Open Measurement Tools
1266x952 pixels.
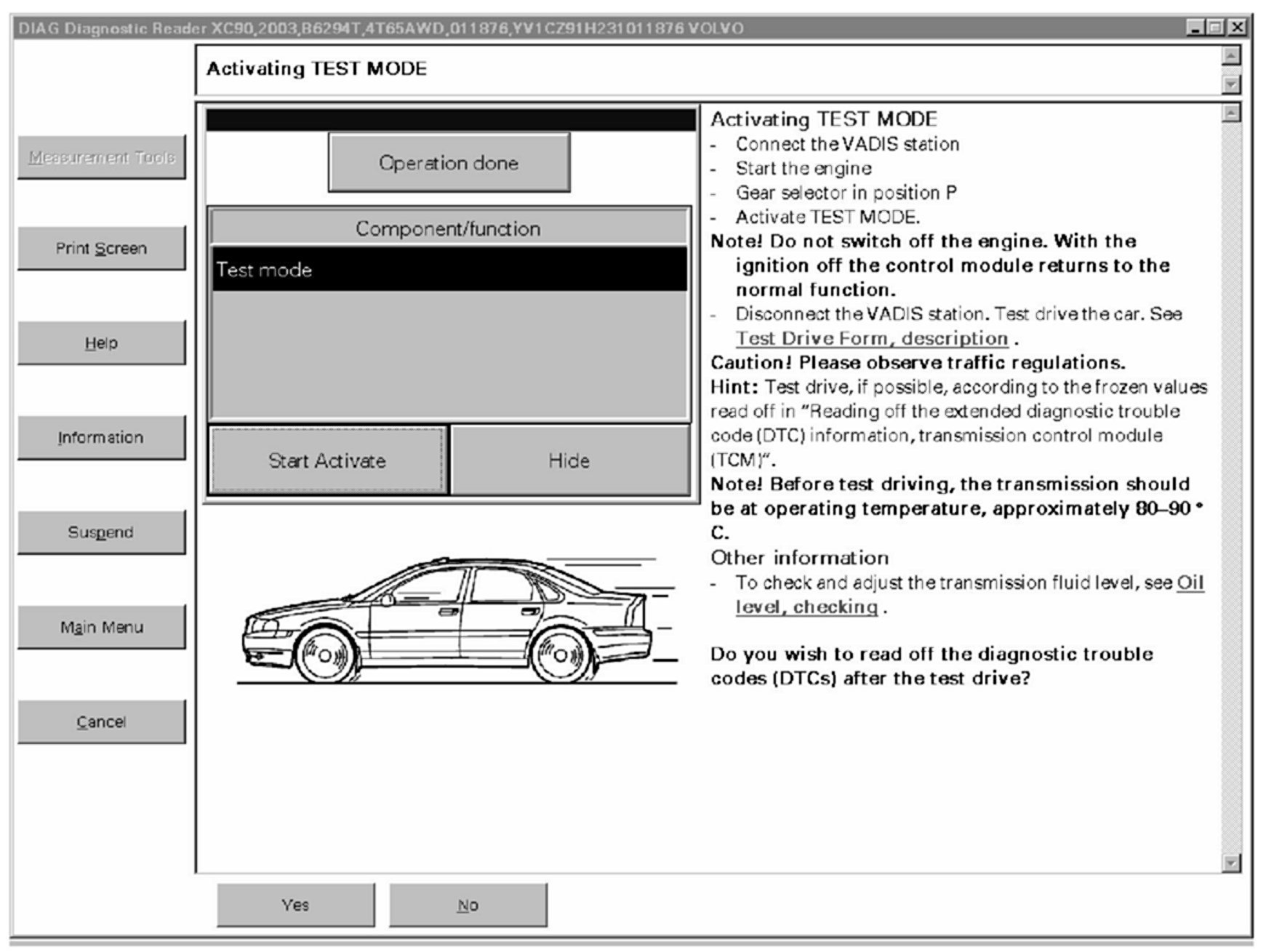tap(102, 157)
